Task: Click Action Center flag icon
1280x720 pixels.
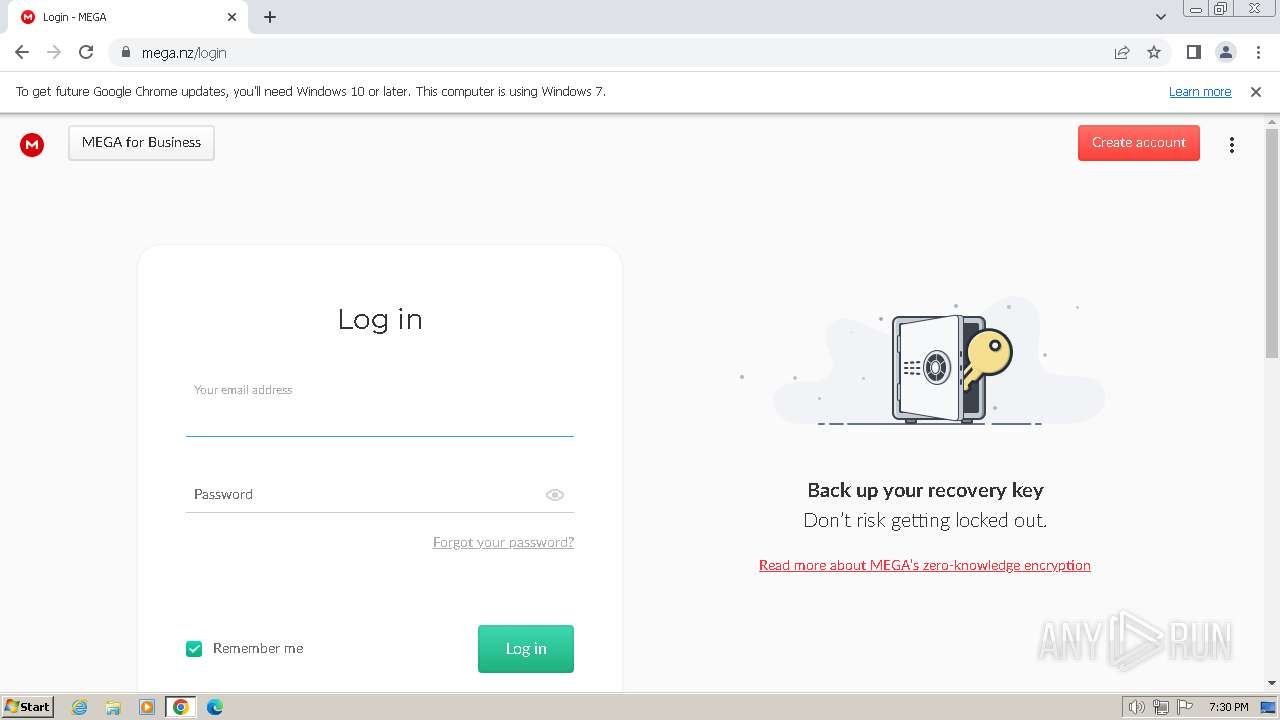Action: [1185, 707]
